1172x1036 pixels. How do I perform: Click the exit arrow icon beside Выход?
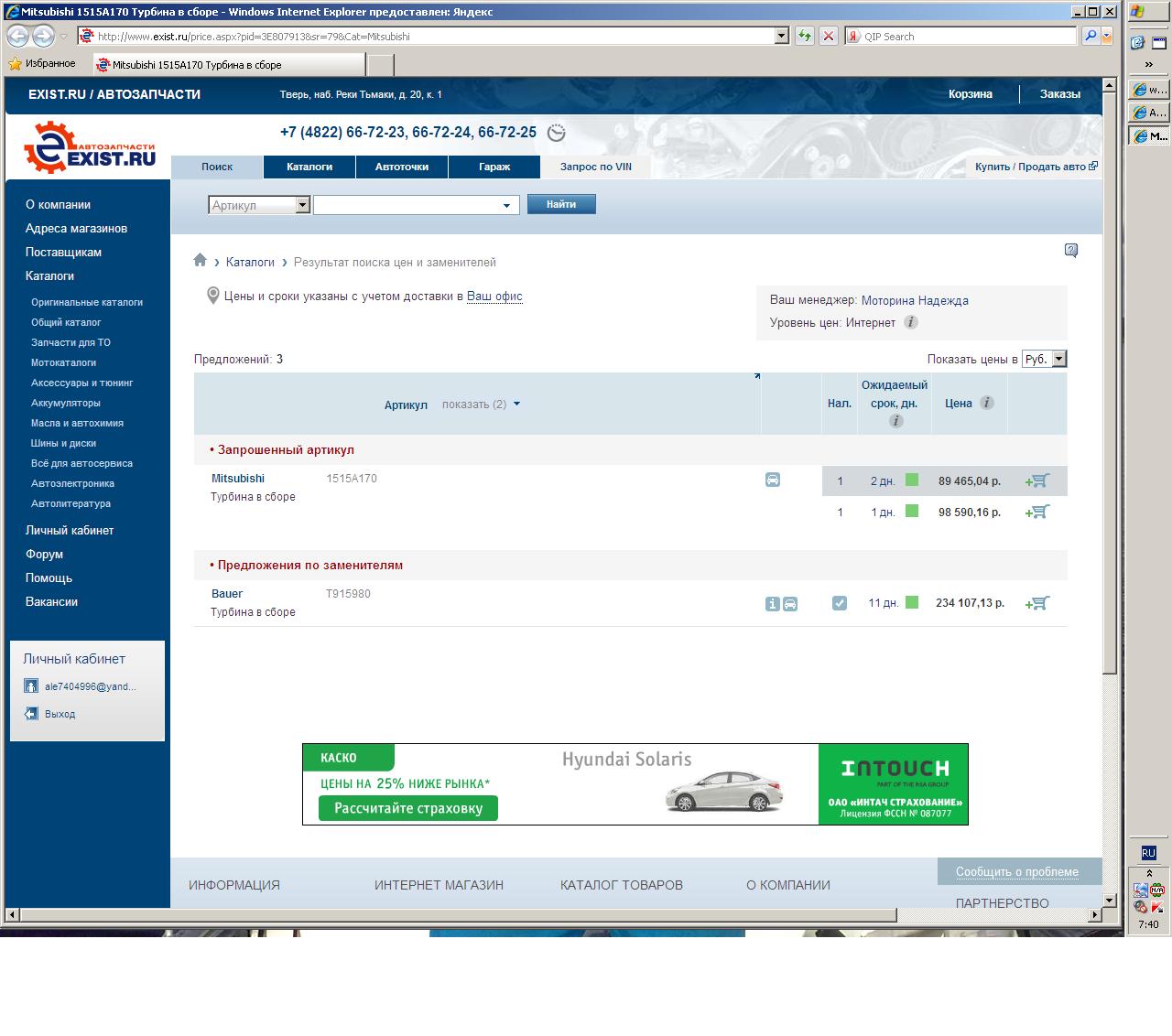31,714
